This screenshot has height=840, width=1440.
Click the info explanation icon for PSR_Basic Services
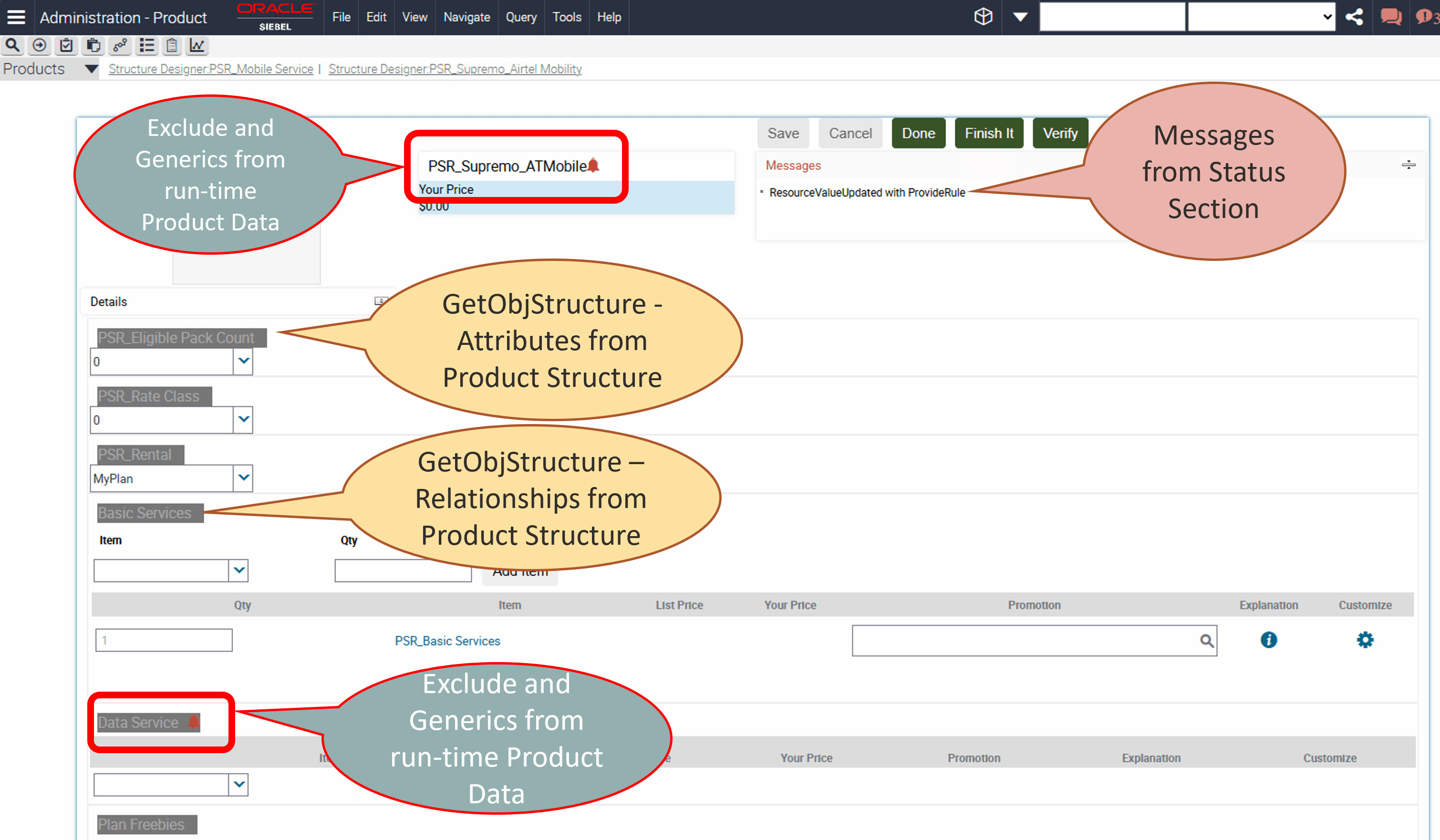click(x=1268, y=640)
